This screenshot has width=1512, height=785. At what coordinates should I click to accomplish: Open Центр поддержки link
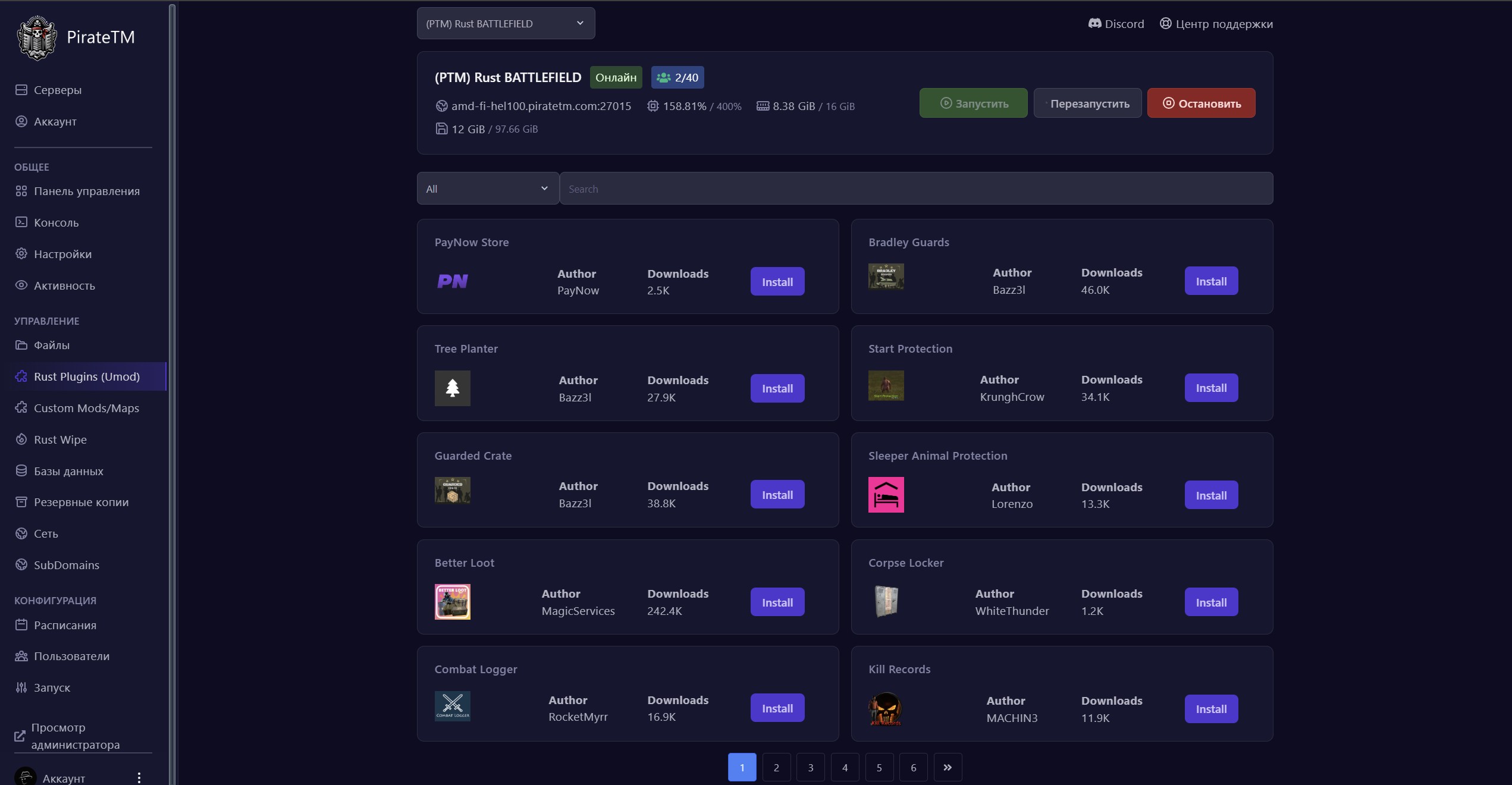[1216, 24]
